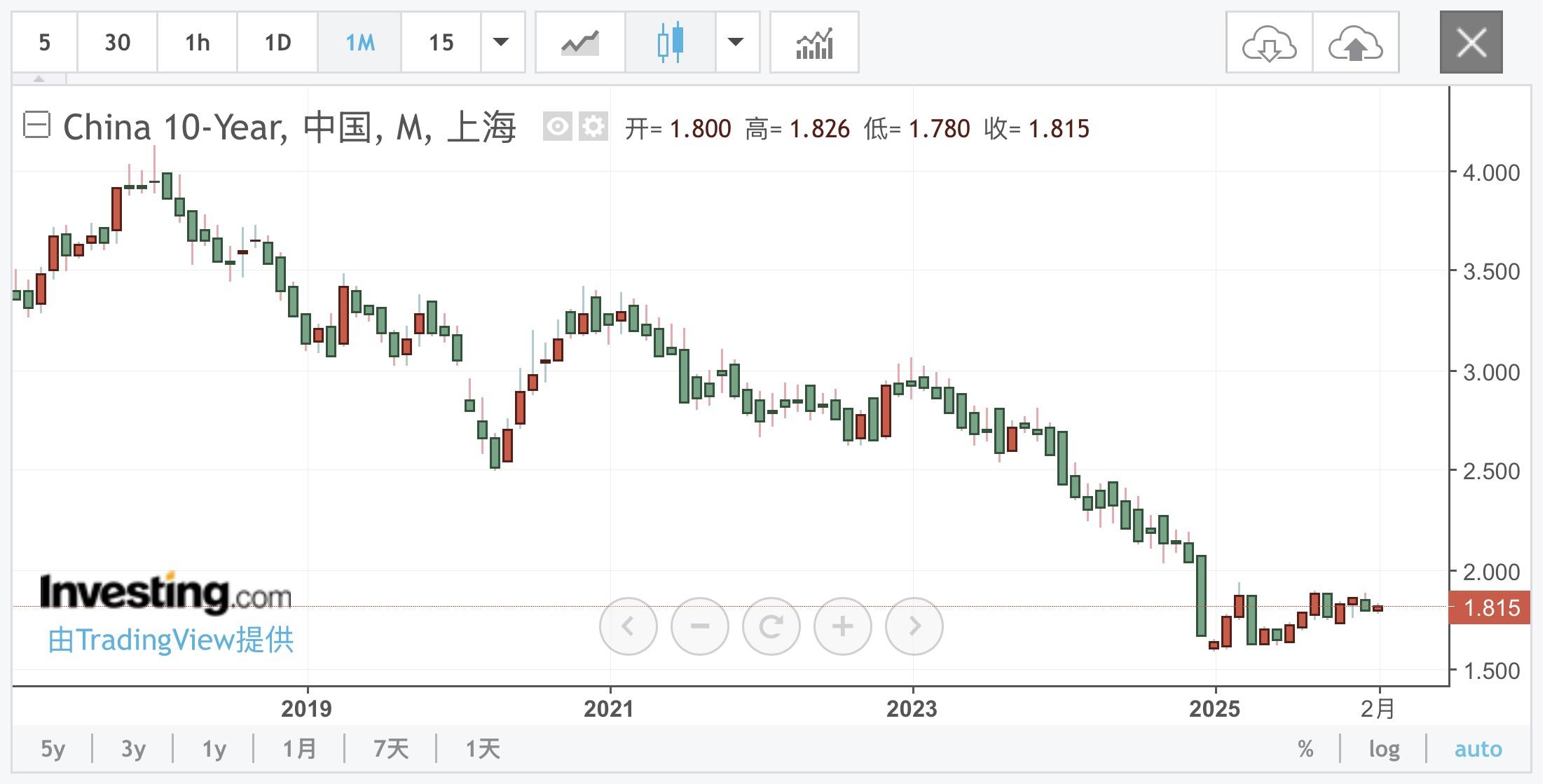This screenshot has height=784, width=1552.
Task: Expand the chart style dropdown arrow
Action: click(x=736, y=43)
